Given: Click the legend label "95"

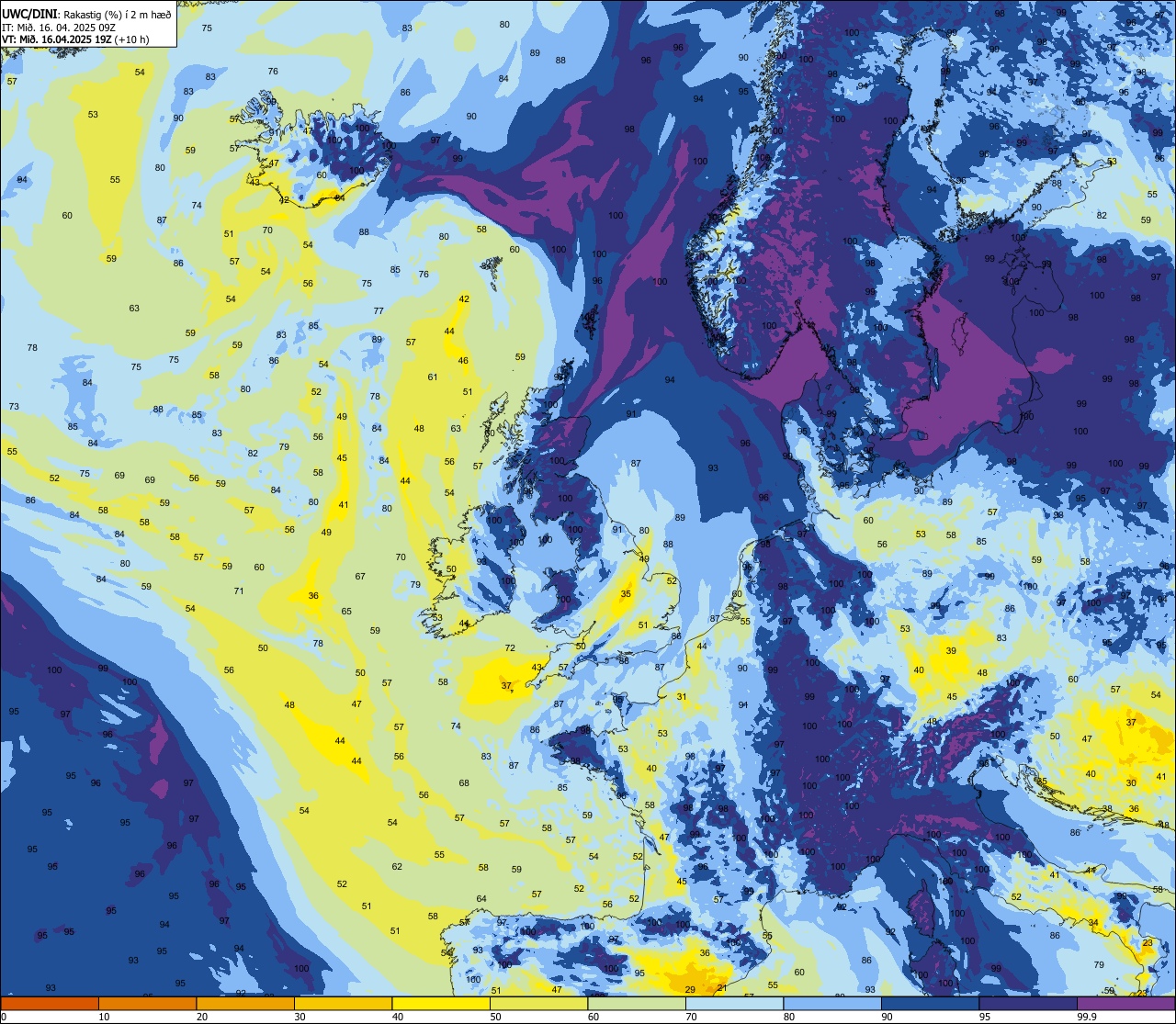Looking at the screenshot, I should coord(985,1017).
